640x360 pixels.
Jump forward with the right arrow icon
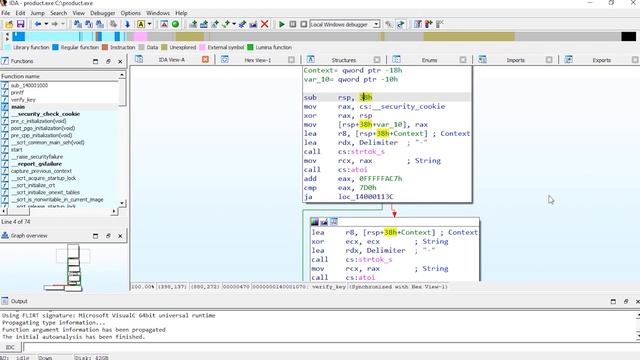(54, 24)
